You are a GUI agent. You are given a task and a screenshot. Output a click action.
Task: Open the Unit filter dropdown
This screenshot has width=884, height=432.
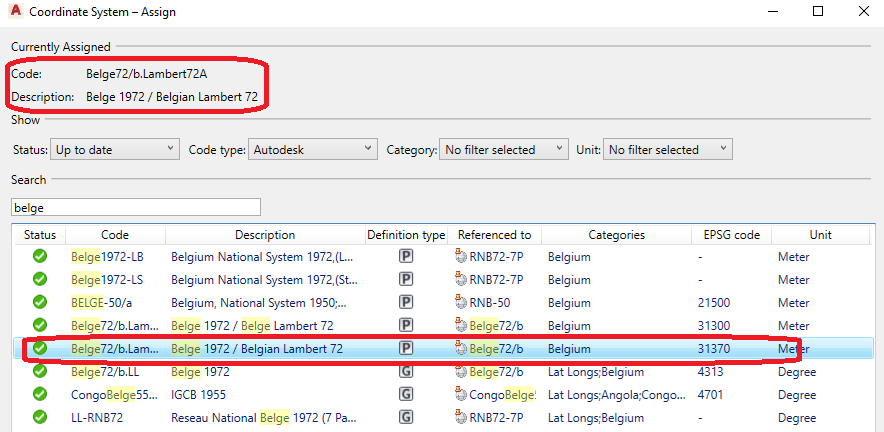pyautogui.click(x=668, y=149)
